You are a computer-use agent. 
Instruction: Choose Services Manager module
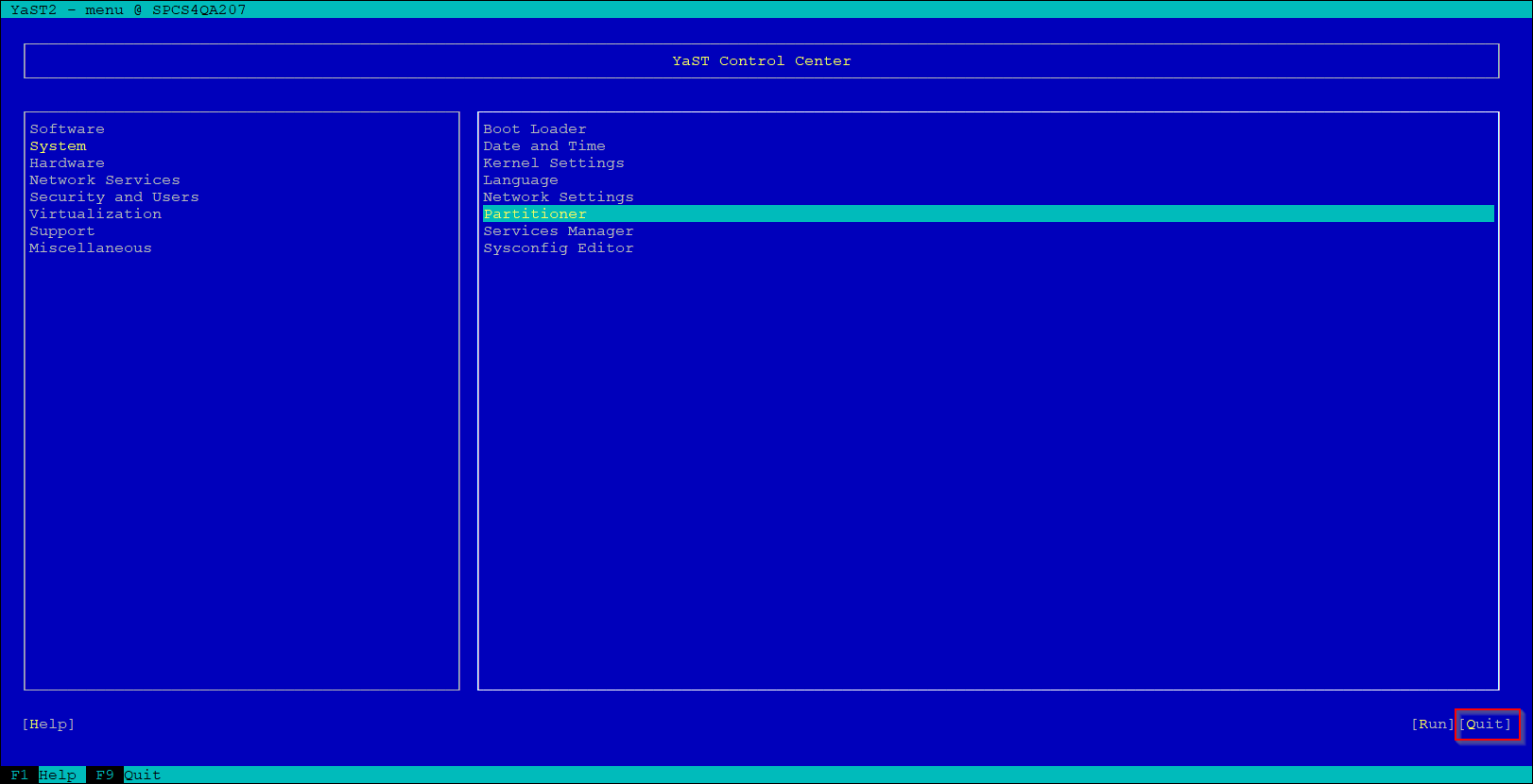(559, 231)
